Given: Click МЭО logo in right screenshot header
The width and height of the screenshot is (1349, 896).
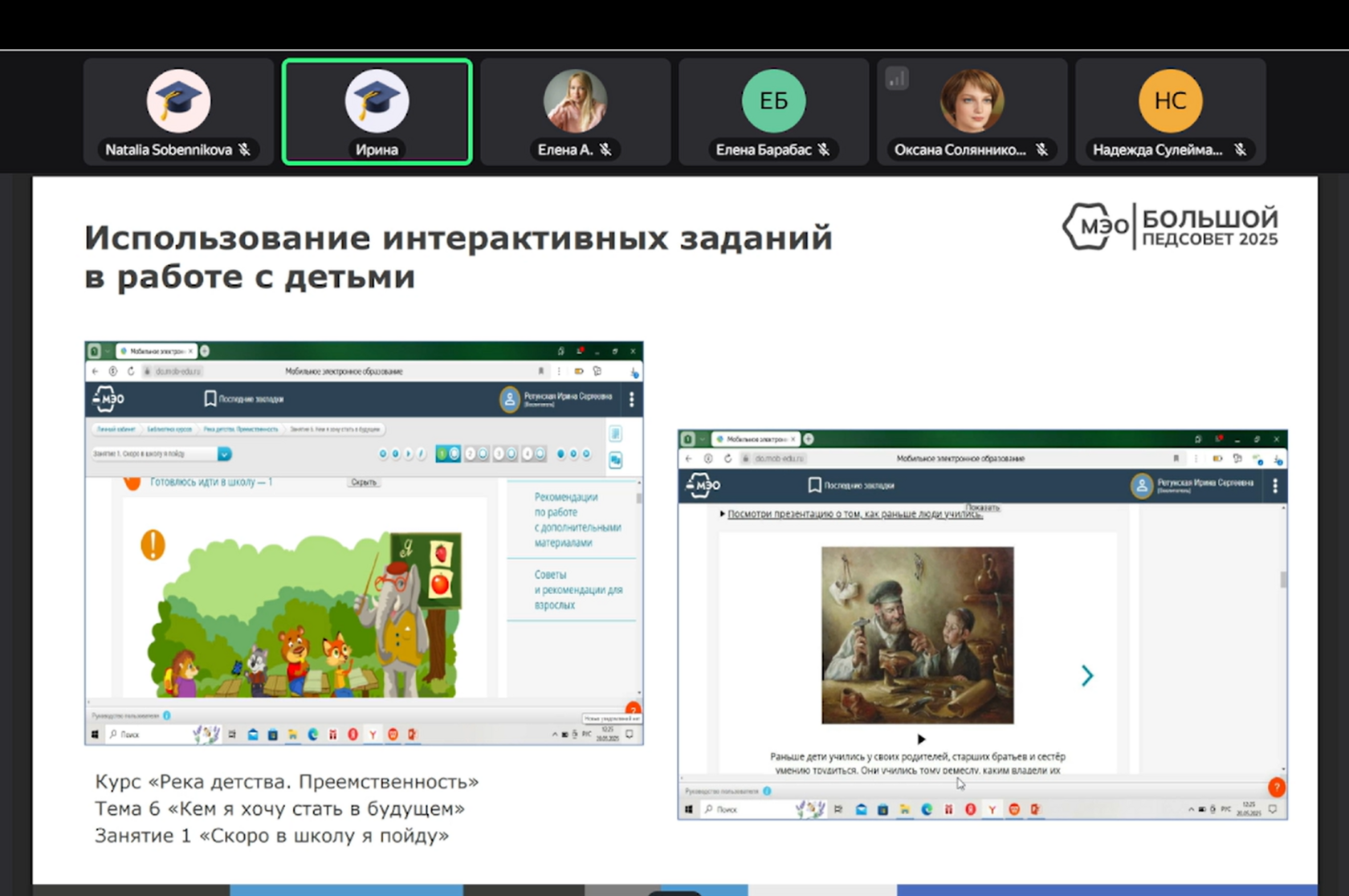Looking at the screenshot, I should (x=703, y=485).
